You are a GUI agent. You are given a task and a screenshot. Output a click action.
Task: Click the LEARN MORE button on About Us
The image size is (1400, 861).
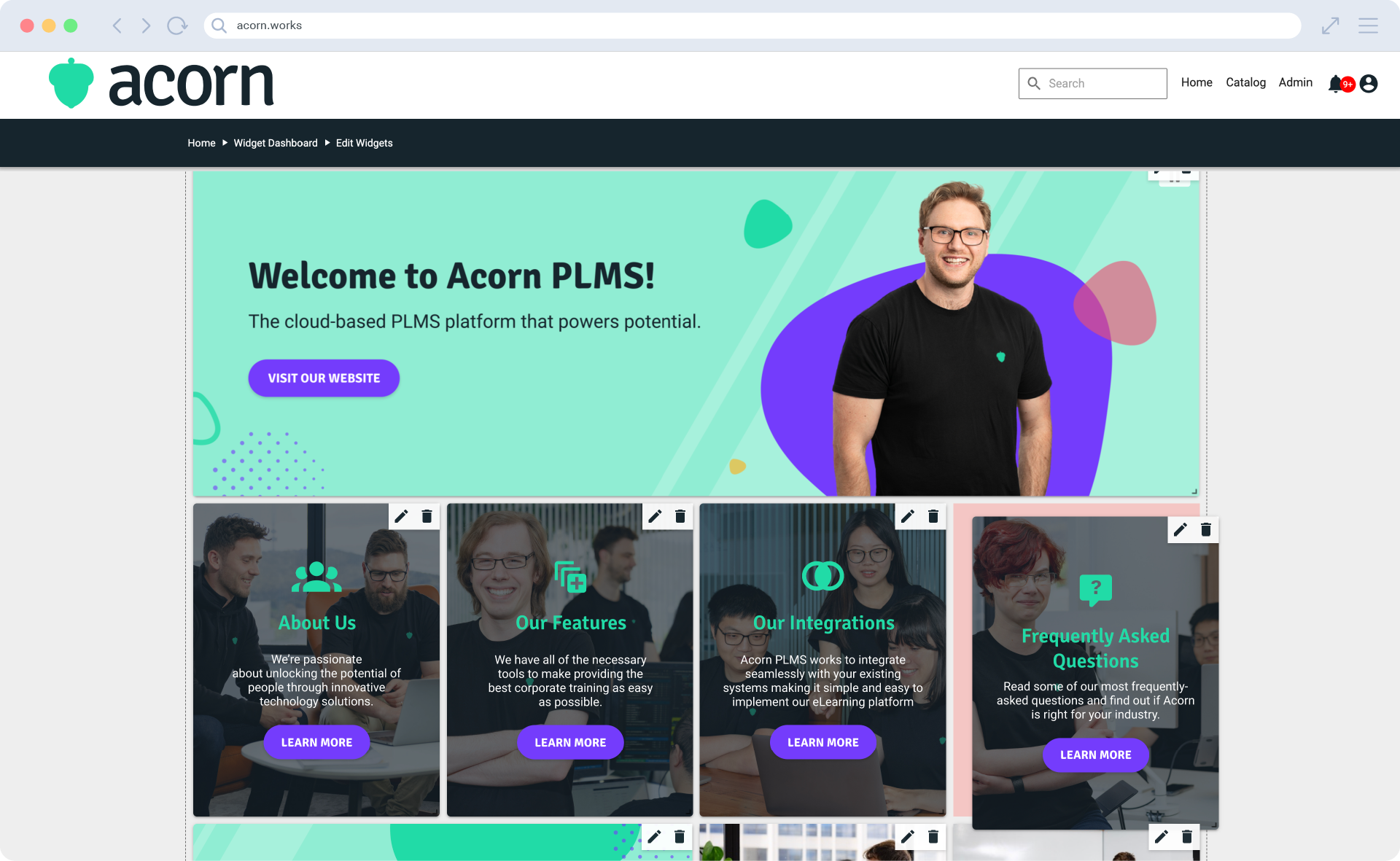(x=316, y=741)
